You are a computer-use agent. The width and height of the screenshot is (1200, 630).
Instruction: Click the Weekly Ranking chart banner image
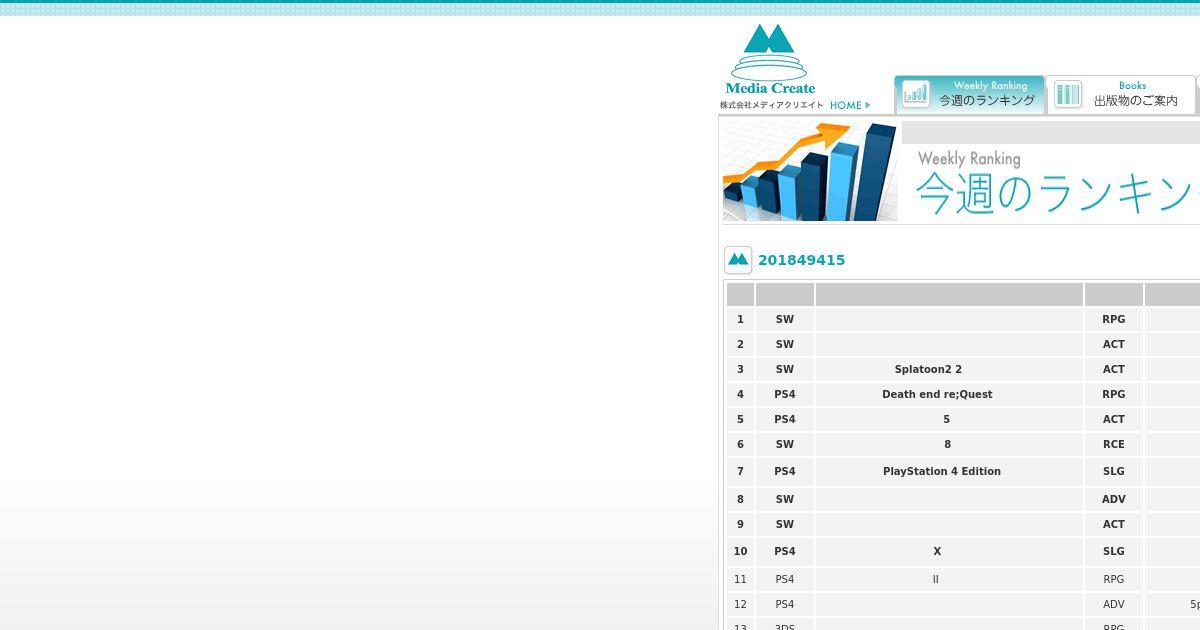[810, 171]
